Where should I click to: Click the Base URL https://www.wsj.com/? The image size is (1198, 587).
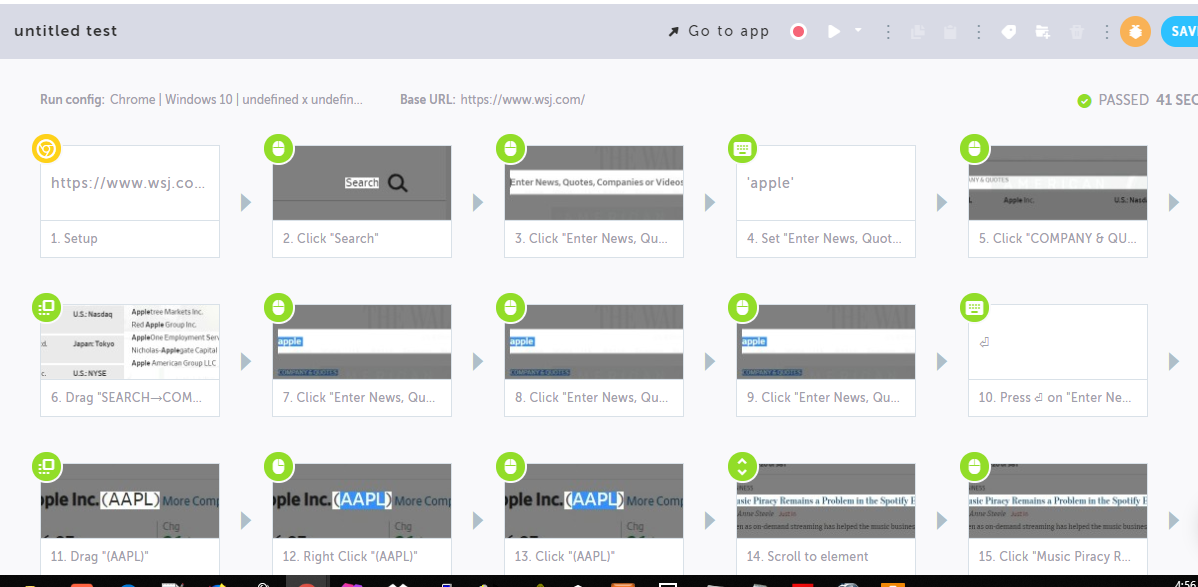[523, 99]
